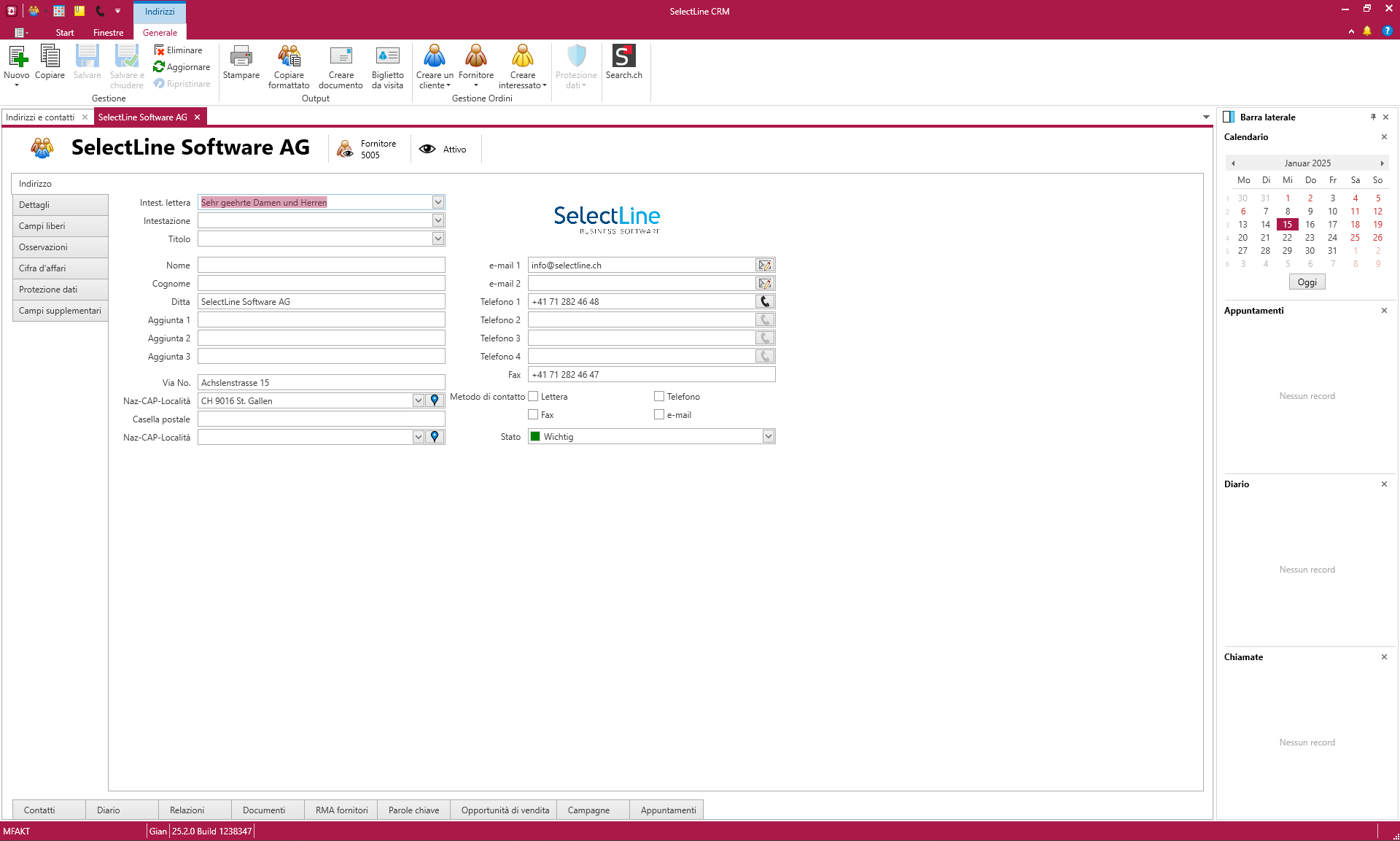Open the Campi supplementari side tab
This screenshot has height=841, width=1400.
[60, 311]
